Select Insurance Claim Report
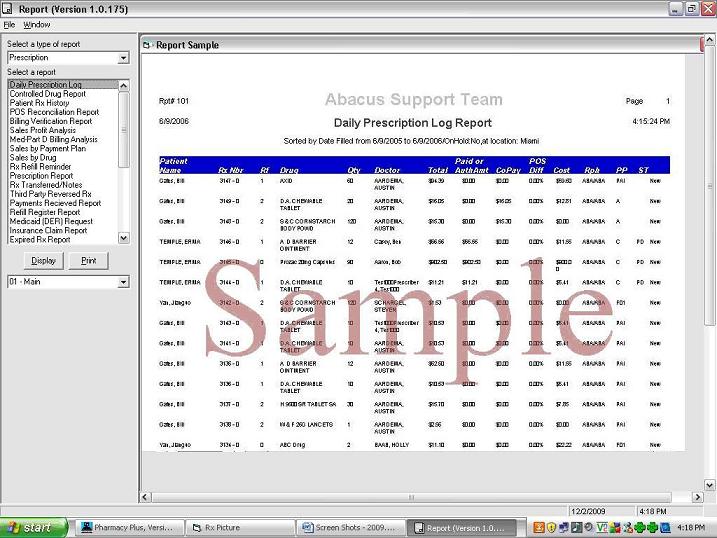This screenshot has width=717, height=538. (48, 230)
